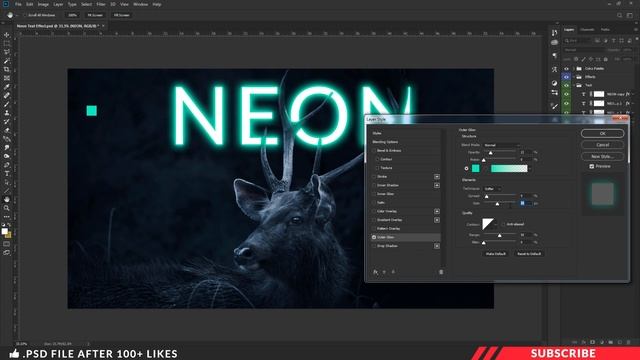Click the Reset to Default button

(529, 254)
